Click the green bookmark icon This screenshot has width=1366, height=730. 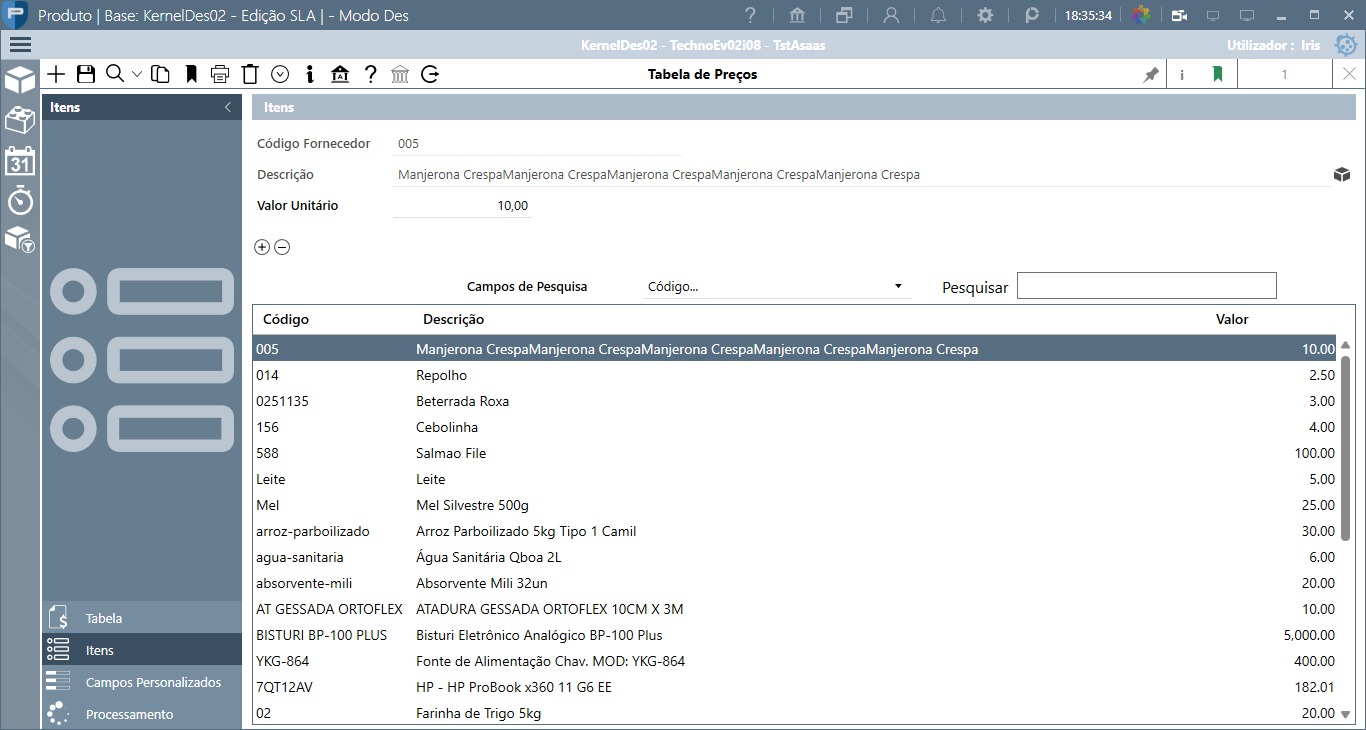1217,74
